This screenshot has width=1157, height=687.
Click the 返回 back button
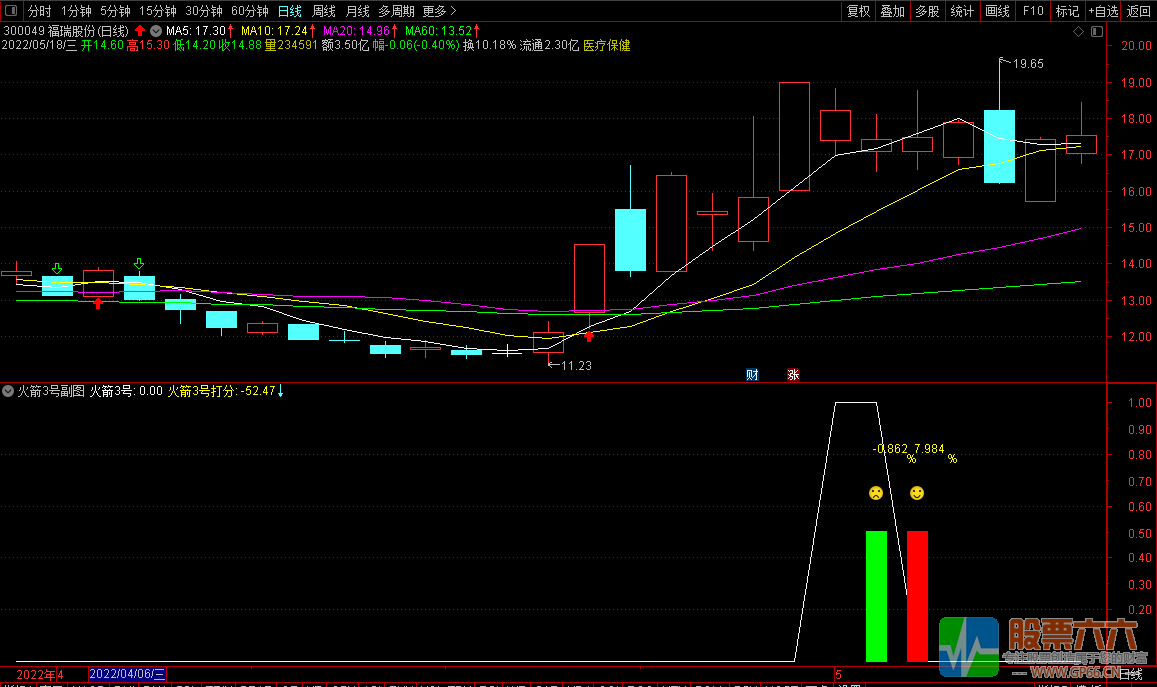coord(1139,11)
